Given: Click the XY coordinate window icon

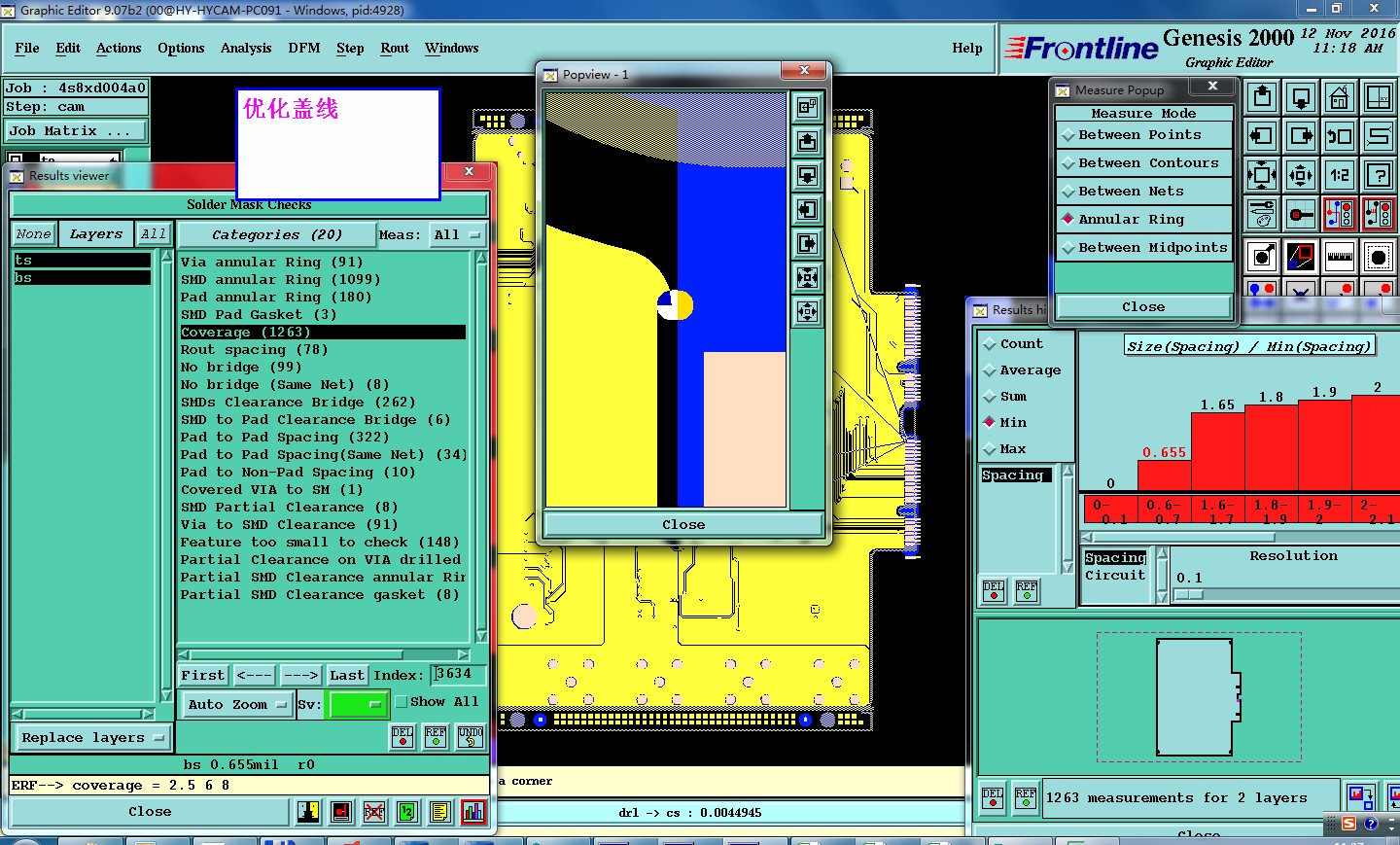Looking at the screenshot, I should click(x=1379, y=97).
